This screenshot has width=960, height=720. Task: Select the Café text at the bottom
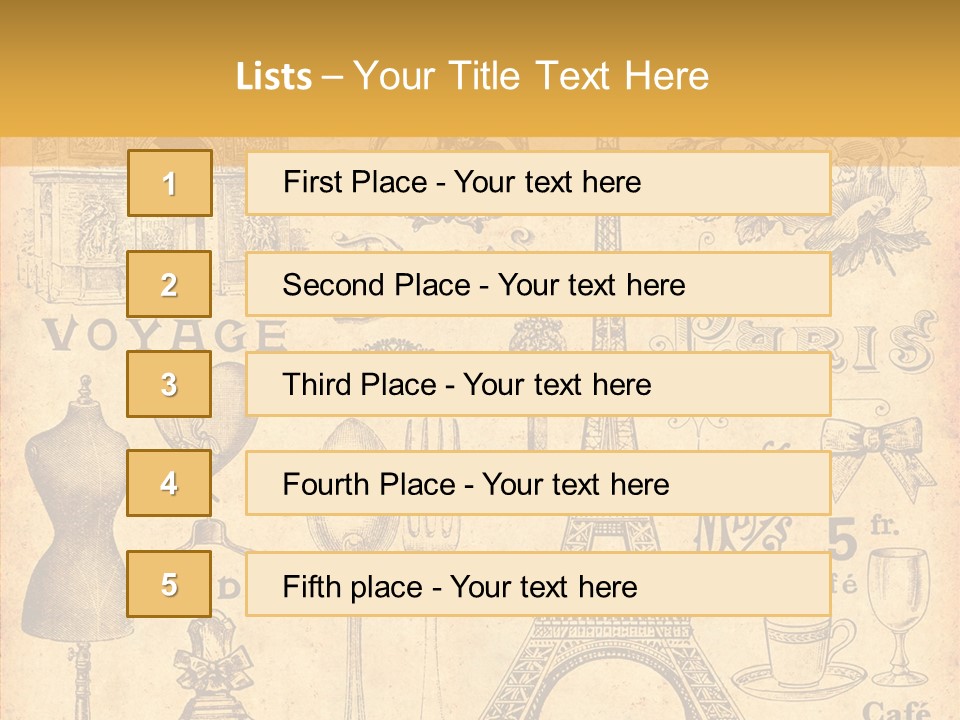[897, 709]
